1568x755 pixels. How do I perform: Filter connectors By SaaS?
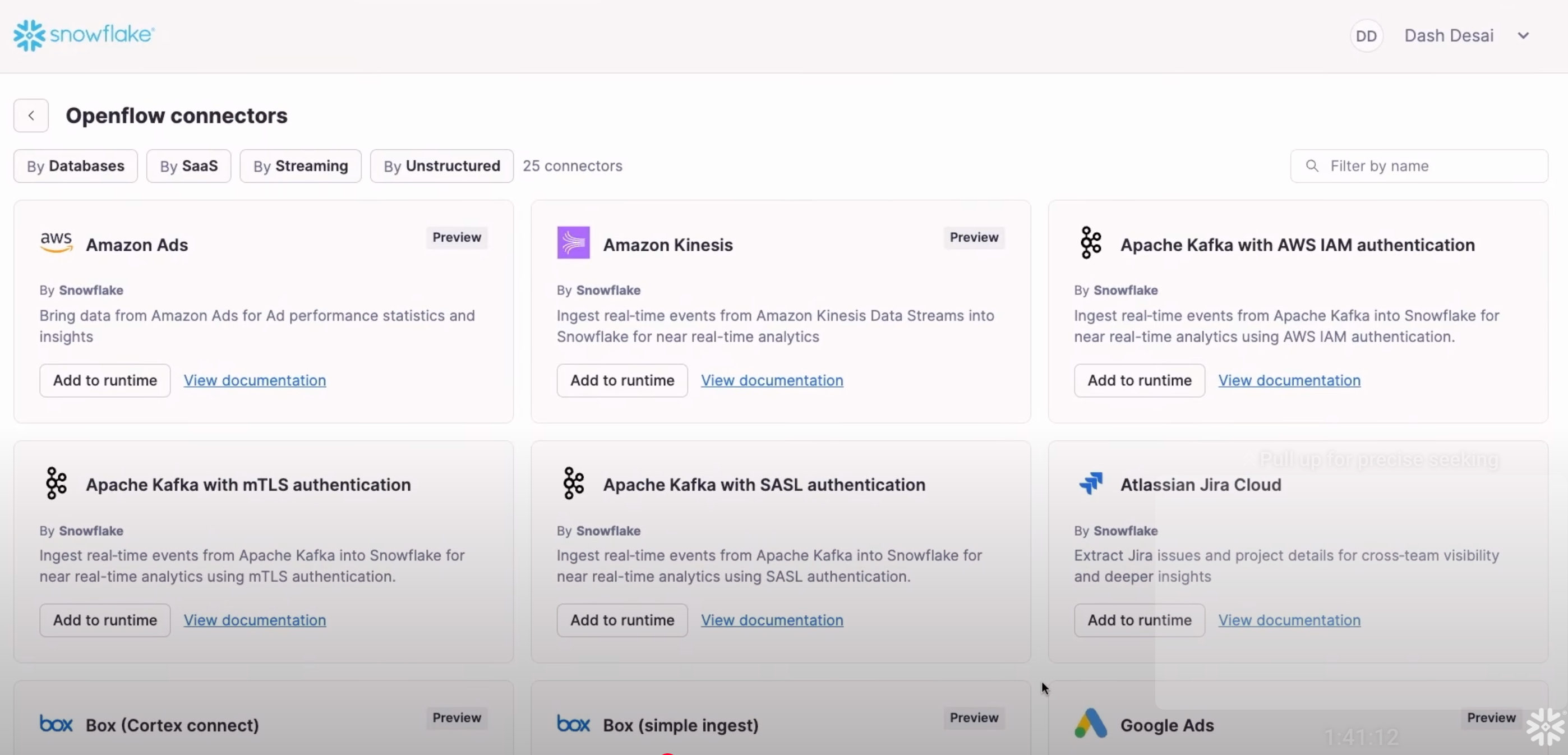188,166
